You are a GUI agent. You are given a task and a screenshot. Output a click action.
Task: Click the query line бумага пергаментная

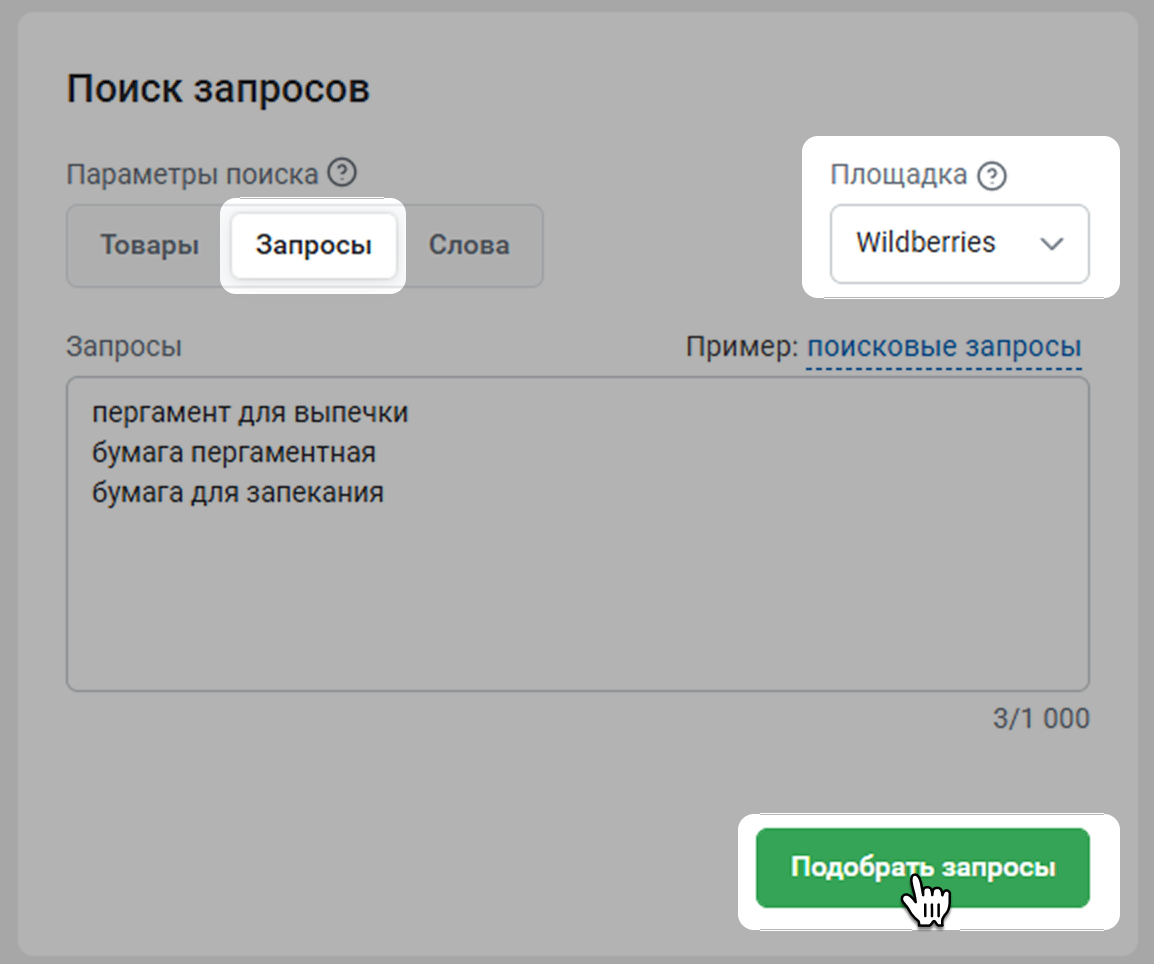(233, 453)
